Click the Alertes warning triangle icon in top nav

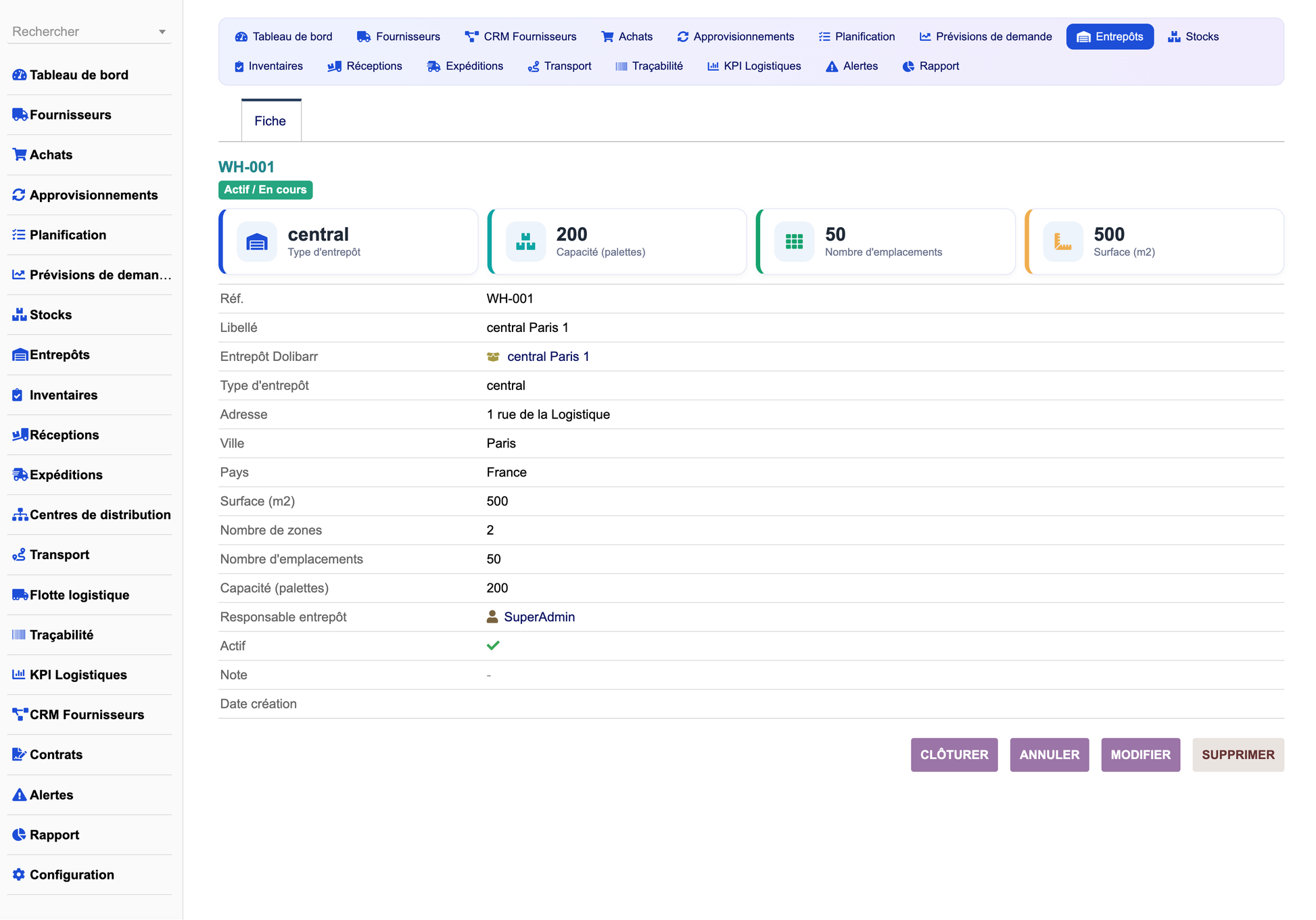[831, 66]
